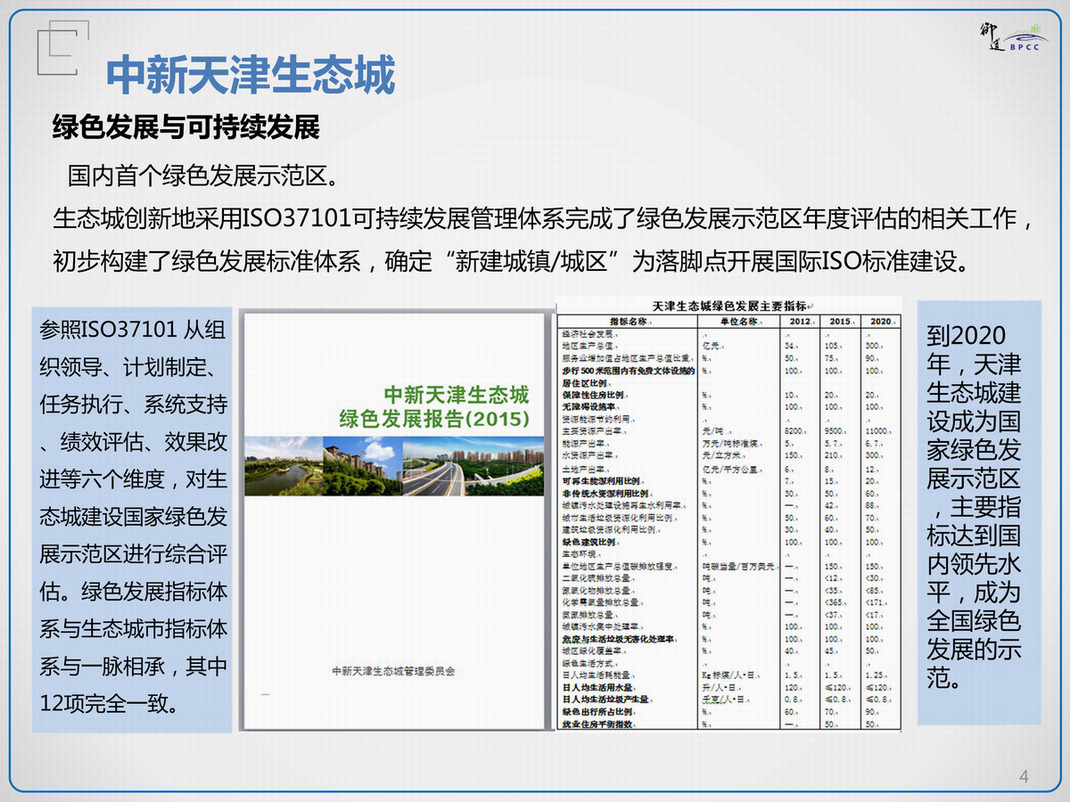This screenshot has height=802, width=1070.
Task: Click the 2020 column header
Action: 881,321
